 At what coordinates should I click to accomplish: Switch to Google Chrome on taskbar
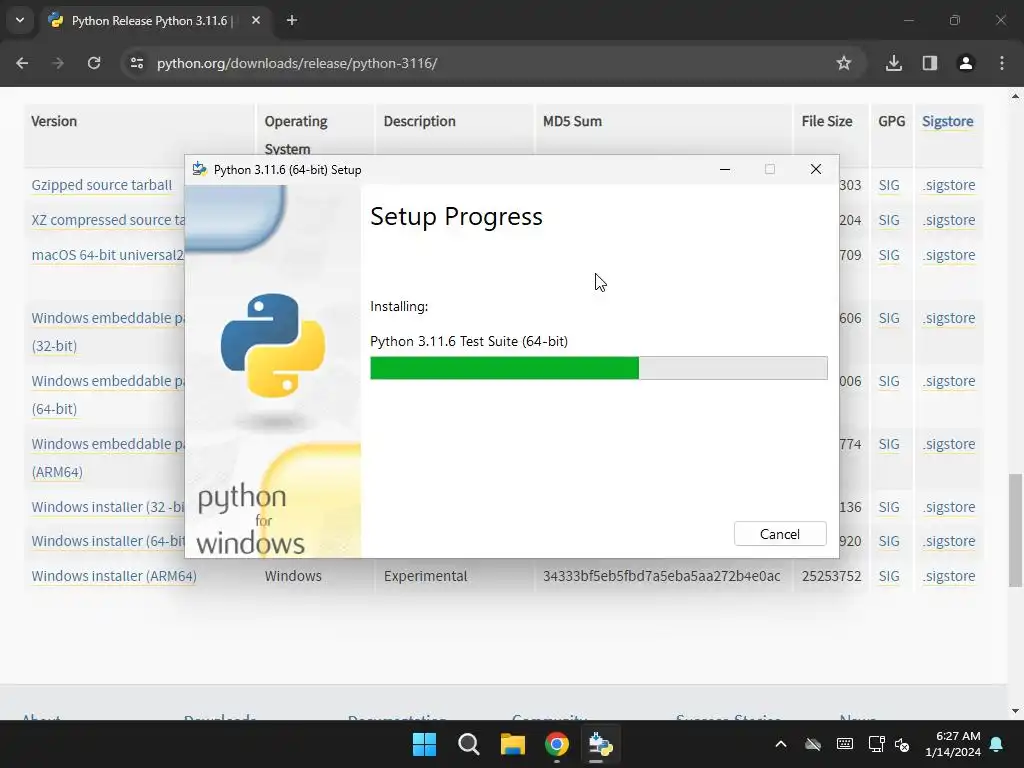click(556, 744)
